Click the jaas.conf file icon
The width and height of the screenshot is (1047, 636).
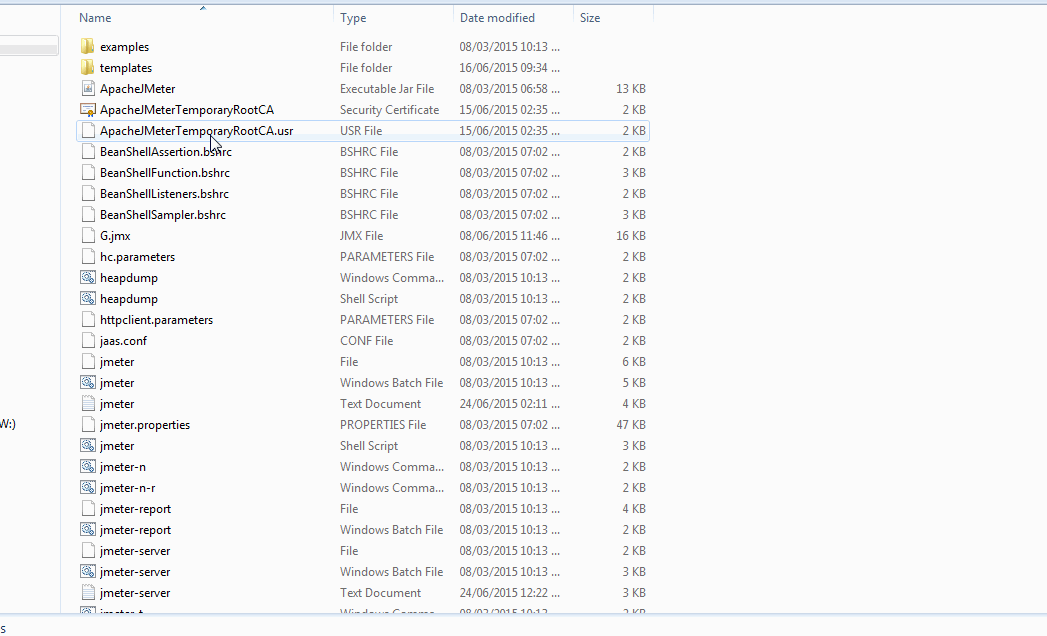[x=87, y=341]
